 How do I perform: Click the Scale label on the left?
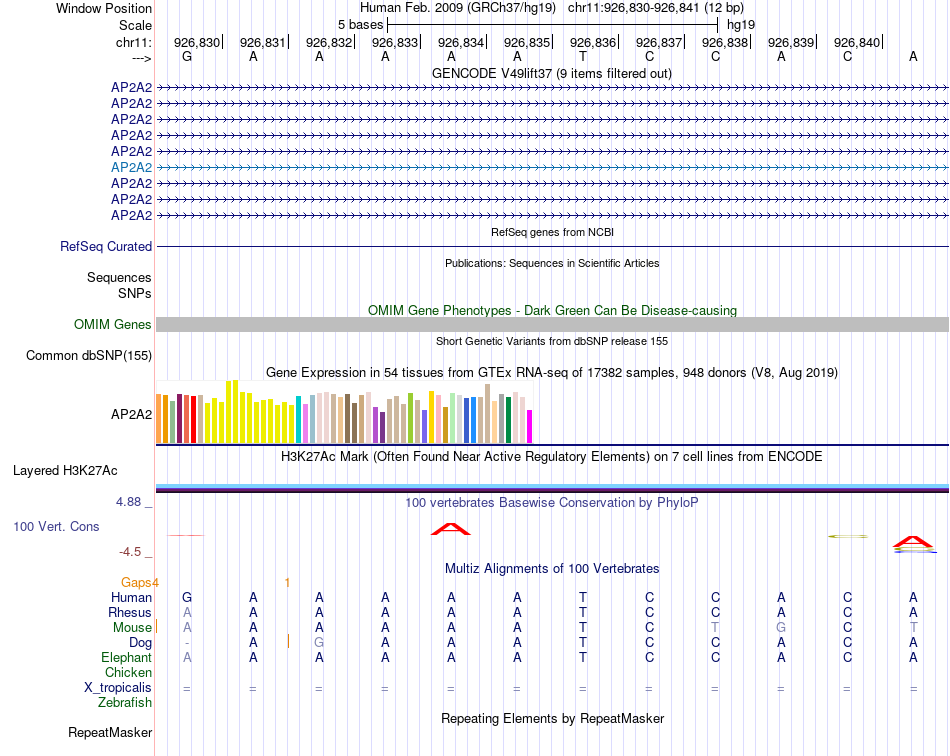[135, 25]
